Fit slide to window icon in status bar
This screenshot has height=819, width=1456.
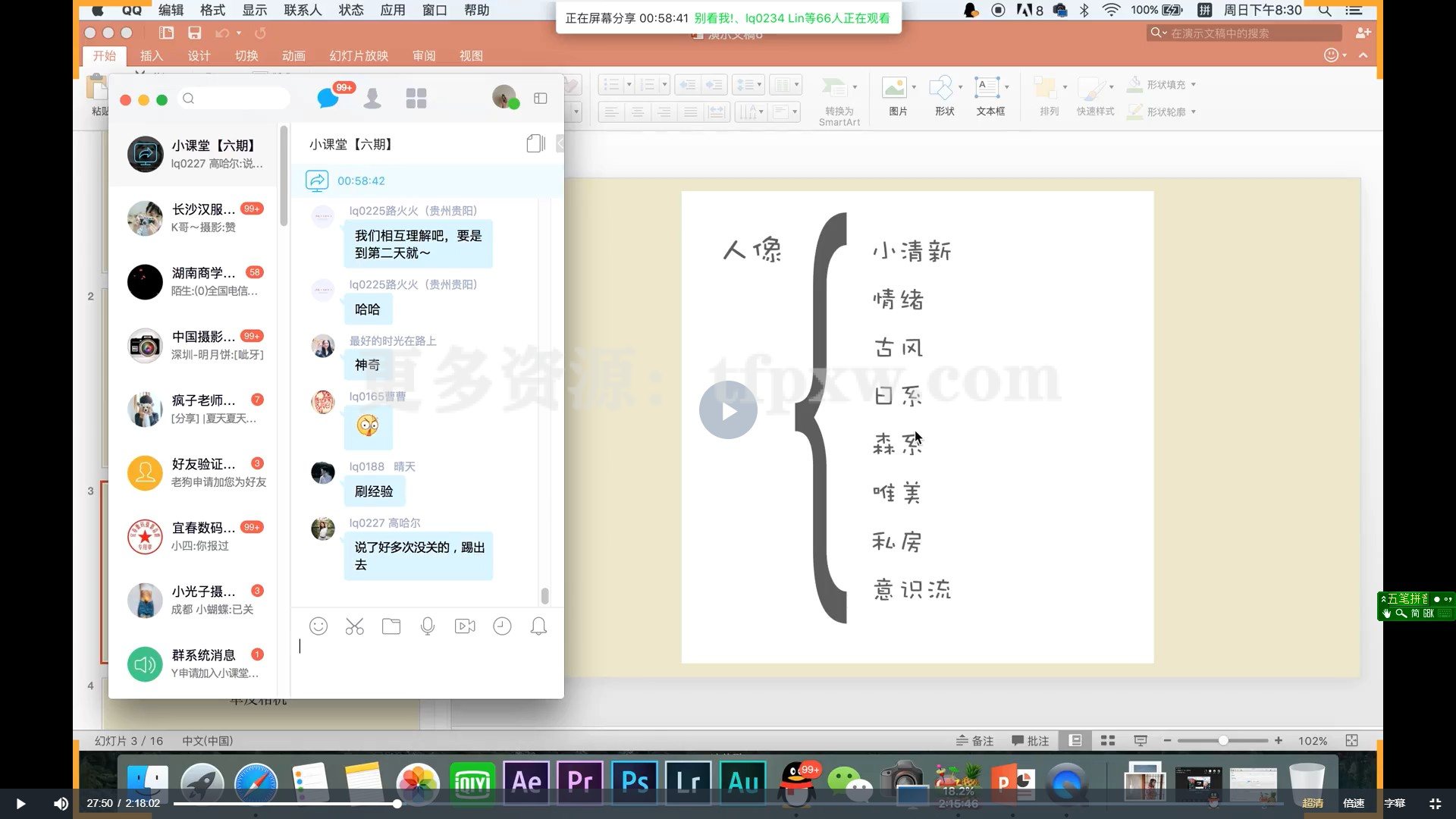pyautogui.click(x=1351, y=741)
